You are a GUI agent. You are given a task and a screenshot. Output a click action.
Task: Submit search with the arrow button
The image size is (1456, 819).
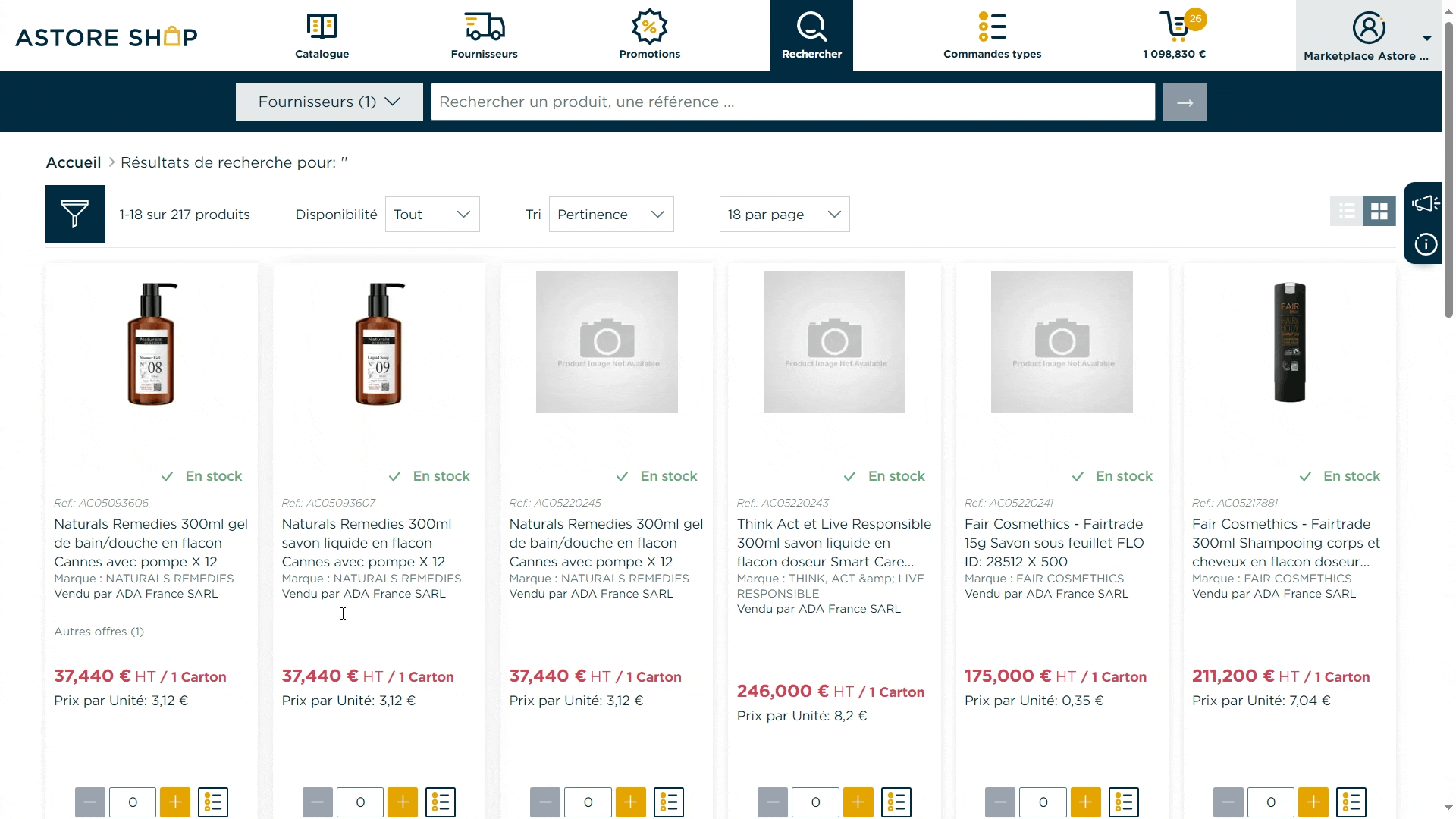point(1185,102)
